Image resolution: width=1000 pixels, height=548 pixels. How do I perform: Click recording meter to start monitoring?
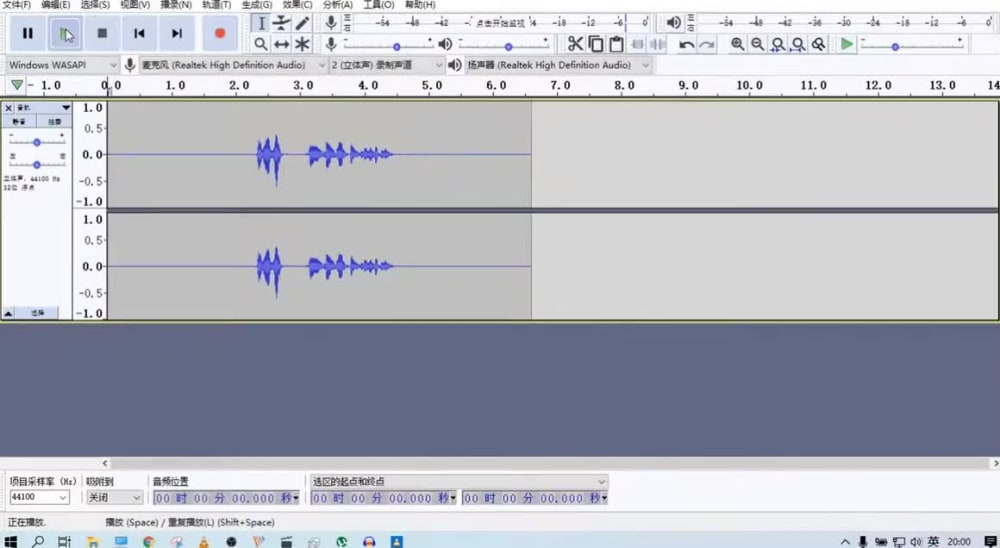point(499,23)
